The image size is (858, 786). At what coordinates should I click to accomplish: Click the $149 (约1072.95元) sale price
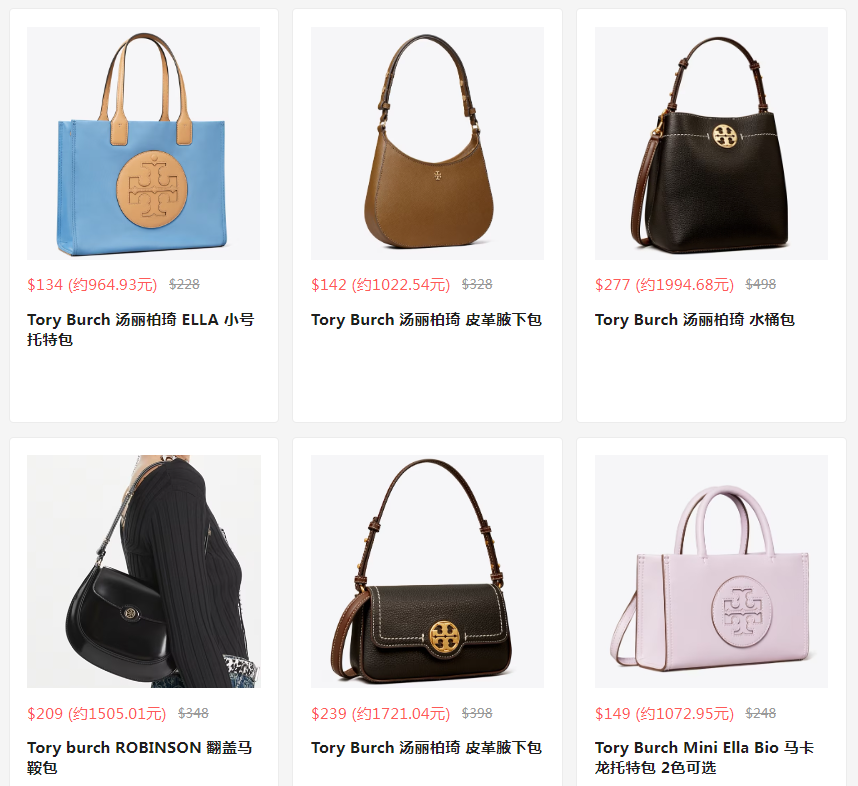point(664,714)
